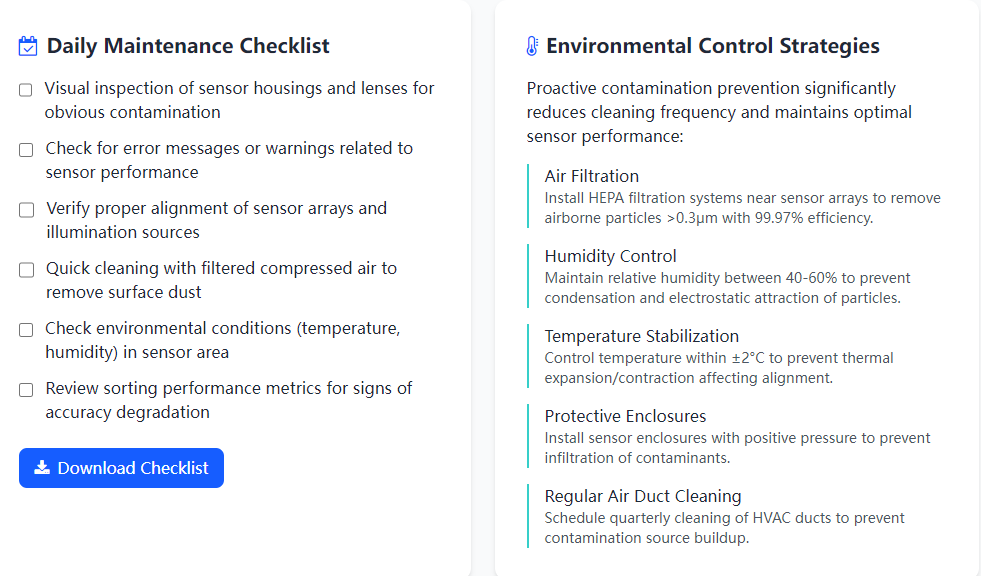Check the quick cleaning with compressed air box
Screen dimensions: 981x576
pos(26,270)
